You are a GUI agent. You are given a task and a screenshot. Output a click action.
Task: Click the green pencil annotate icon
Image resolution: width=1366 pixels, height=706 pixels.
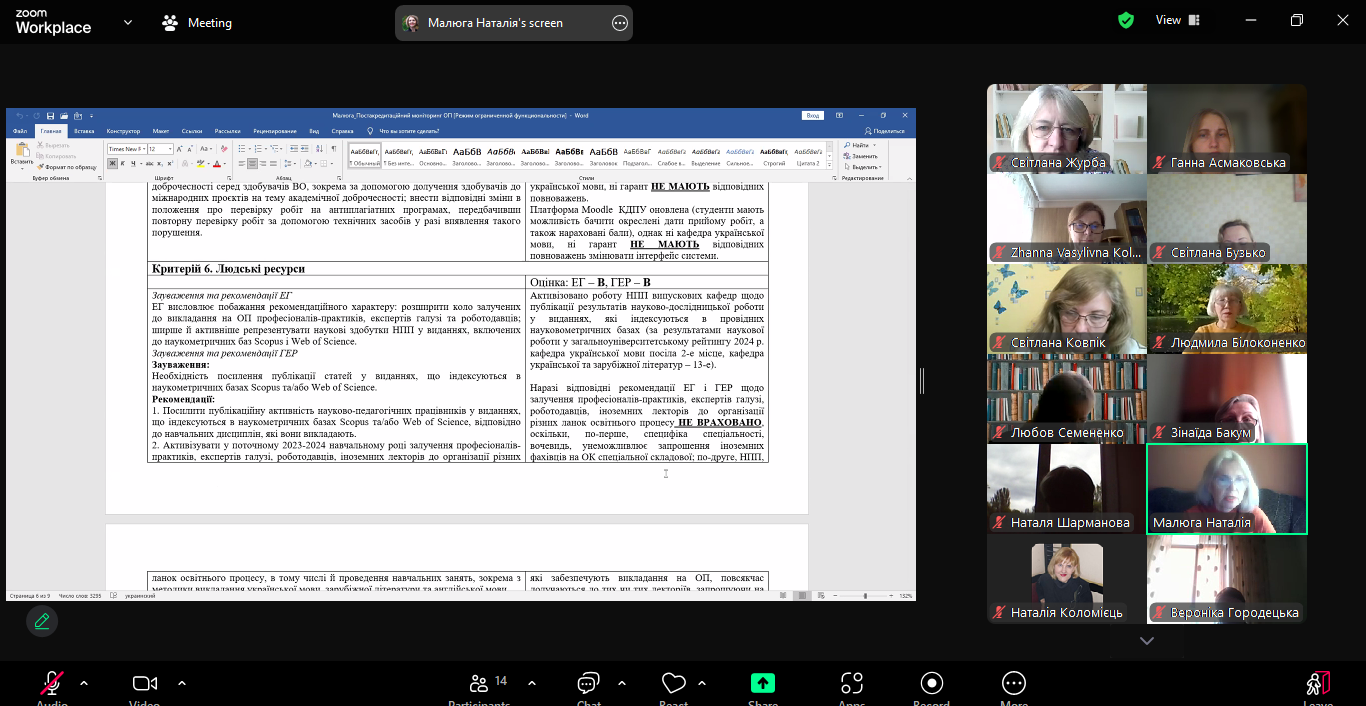[x=42, y=621]
